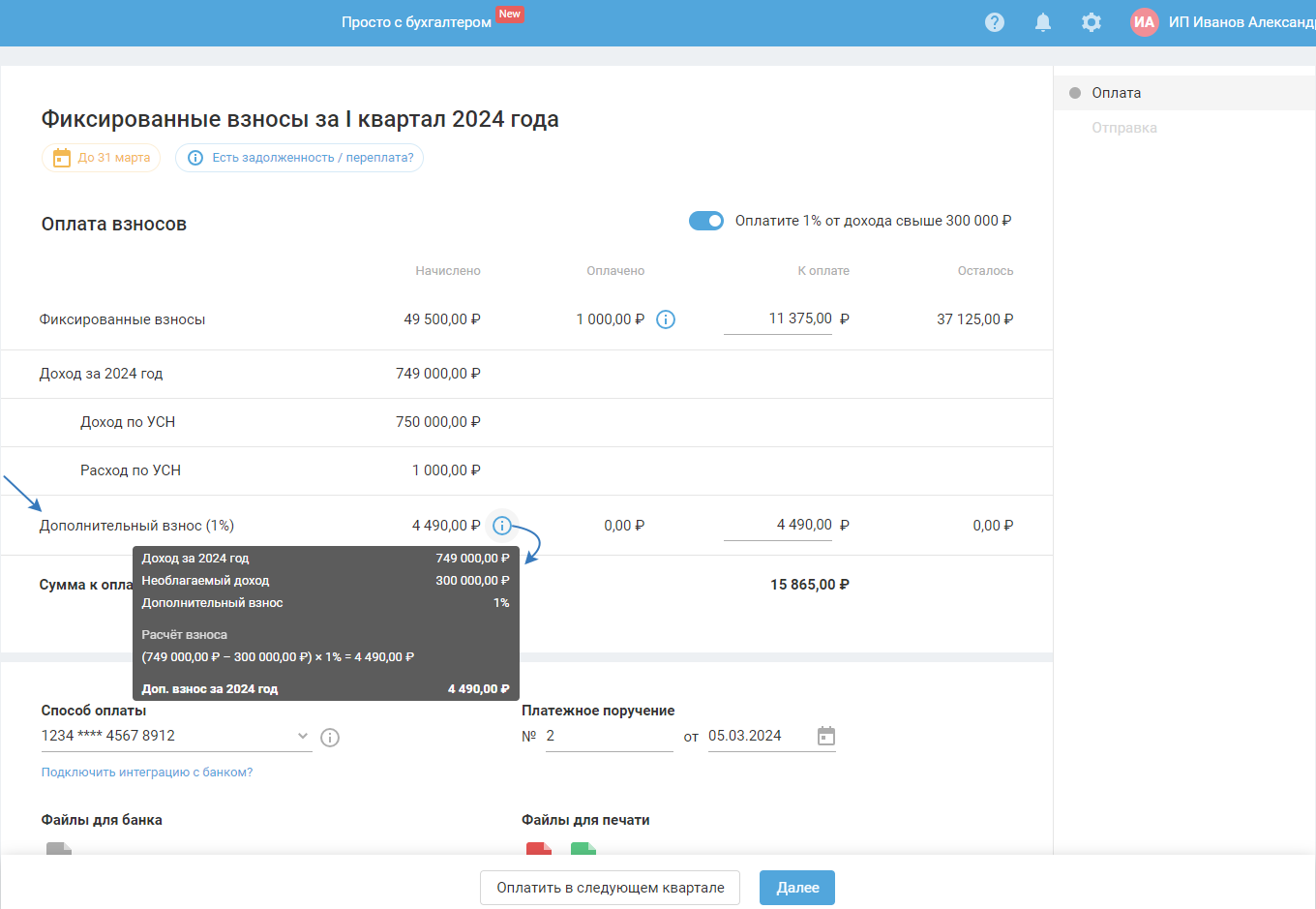Edit additional contribution amount 4 490,00 field
1316x909 pixels.
coord(778,526)
